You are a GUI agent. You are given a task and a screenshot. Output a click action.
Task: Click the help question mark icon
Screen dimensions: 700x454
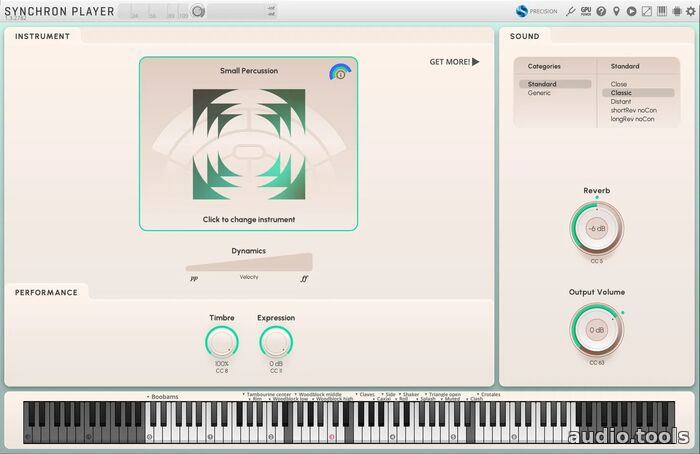(601, 12)
